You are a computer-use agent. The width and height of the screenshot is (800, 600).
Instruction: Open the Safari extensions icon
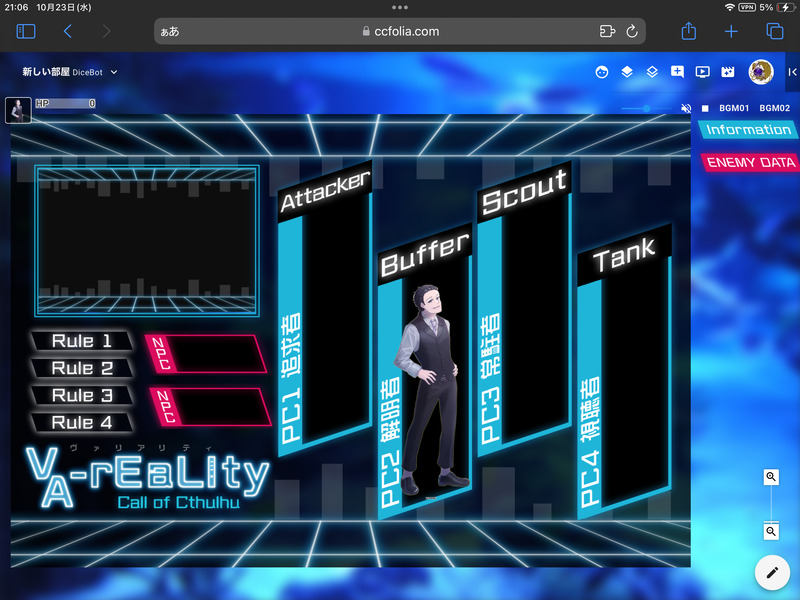click(607, 31)
